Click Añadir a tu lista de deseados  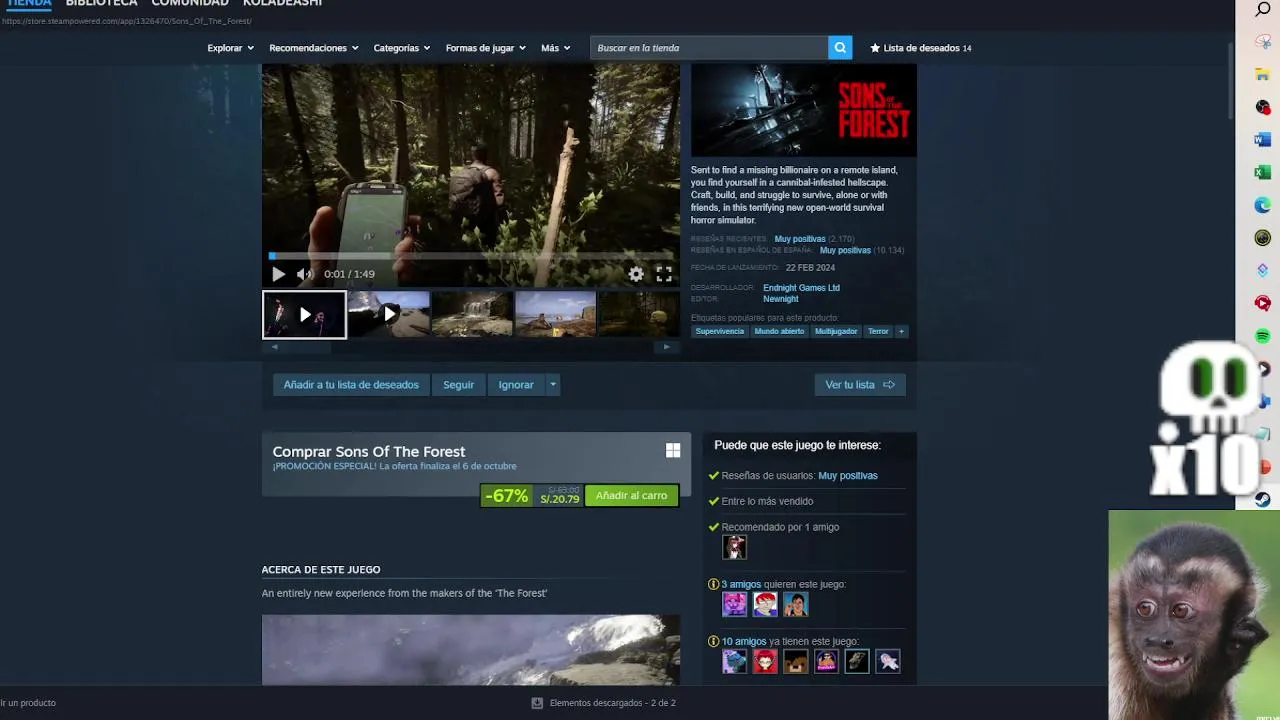351,385
